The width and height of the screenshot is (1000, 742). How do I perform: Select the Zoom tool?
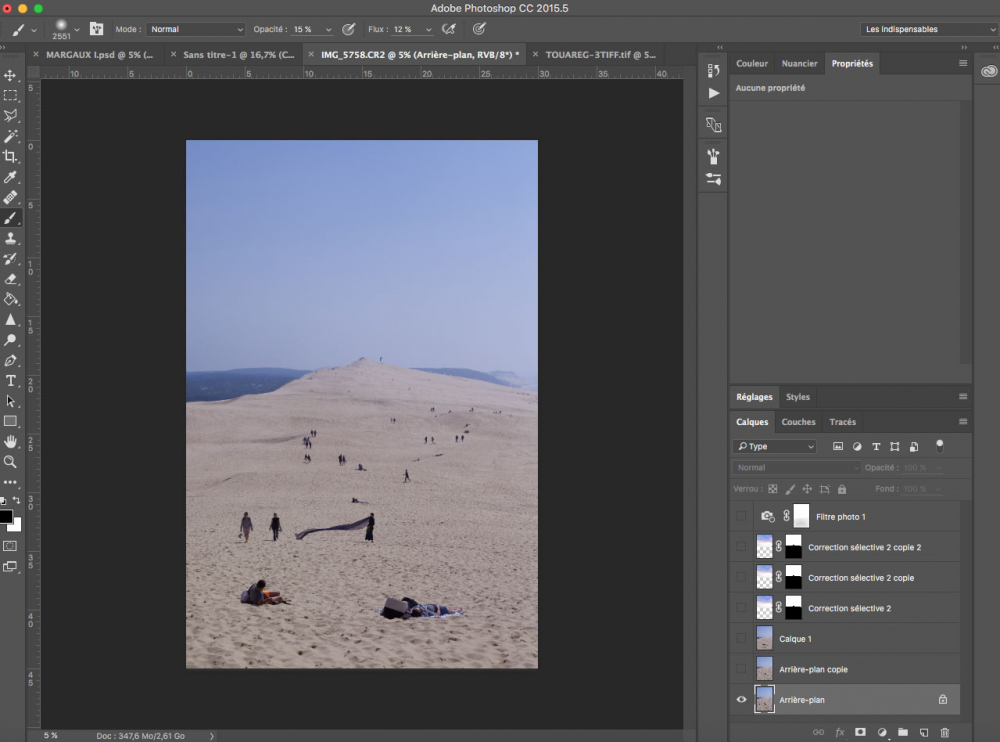pyautogui.click(x=11, y=462)
